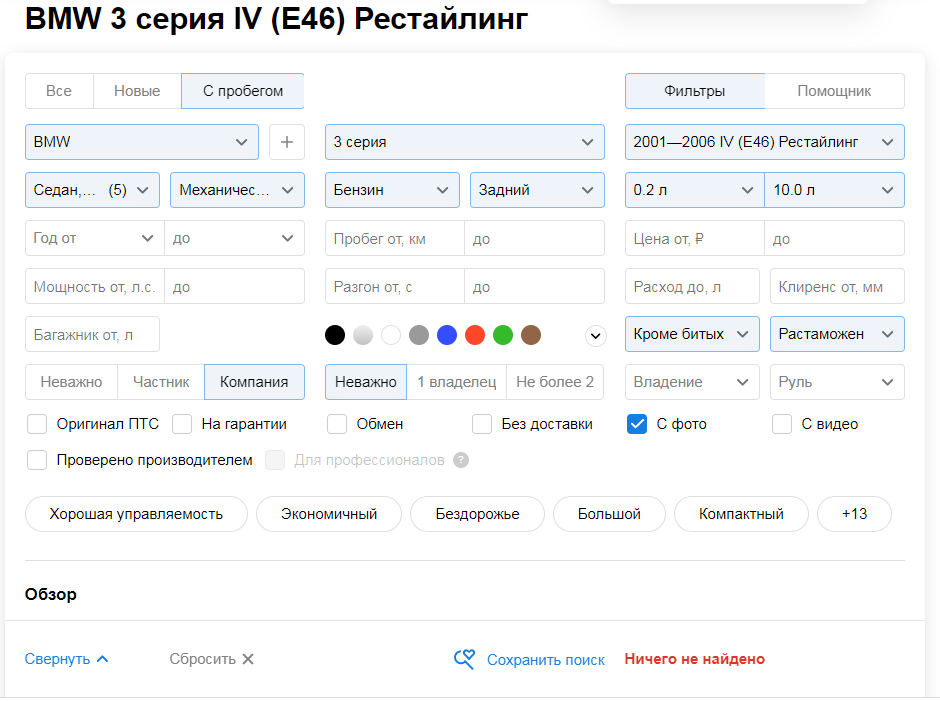Image resolution: width=940 pixels, height=701 pixels.
Task: Click the Пробег от, км field
Action: click(x=394, y=238)
